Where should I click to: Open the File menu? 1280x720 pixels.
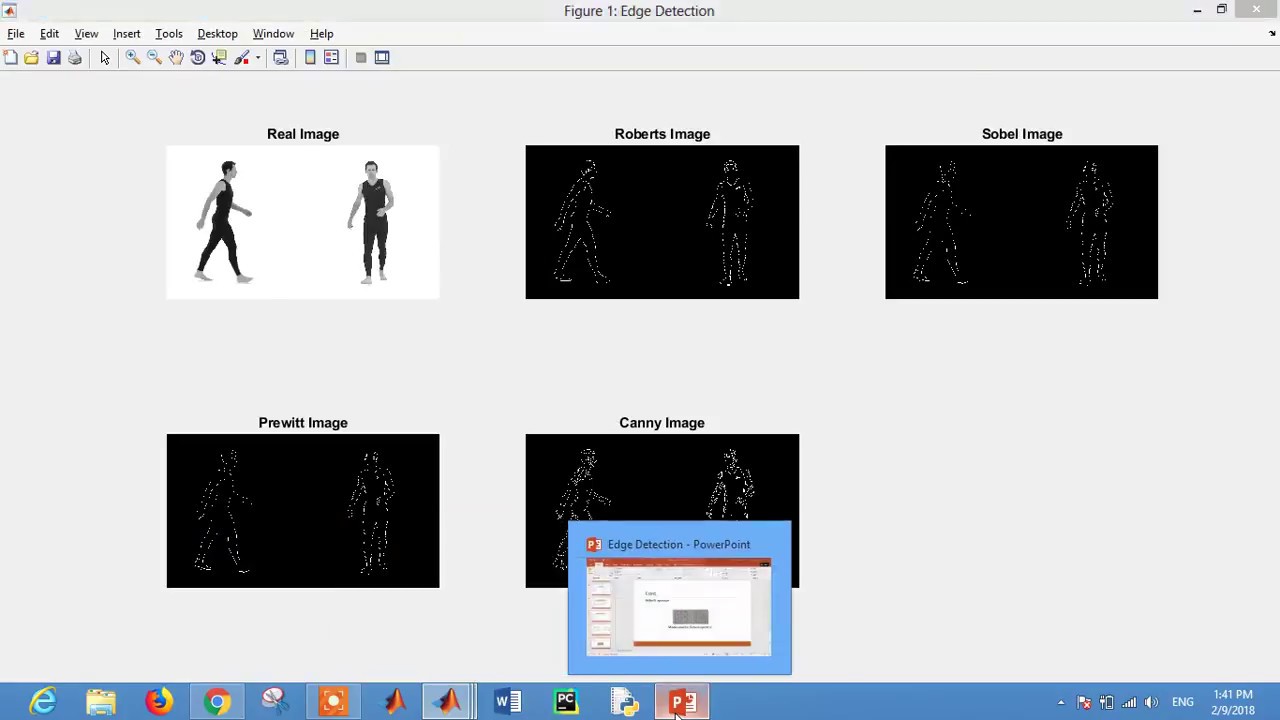pos(16,34)
